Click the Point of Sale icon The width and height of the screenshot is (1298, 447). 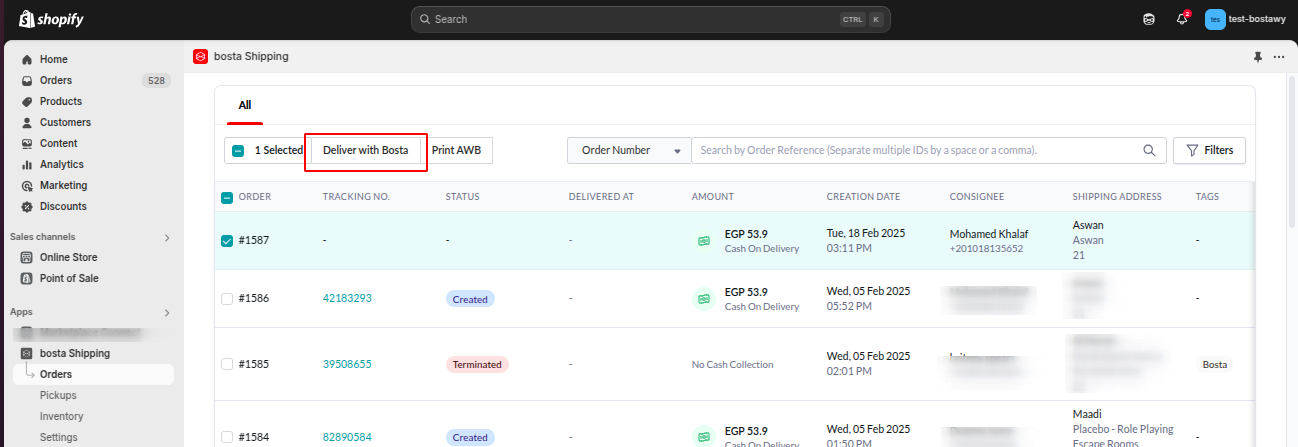coord(27,278)
